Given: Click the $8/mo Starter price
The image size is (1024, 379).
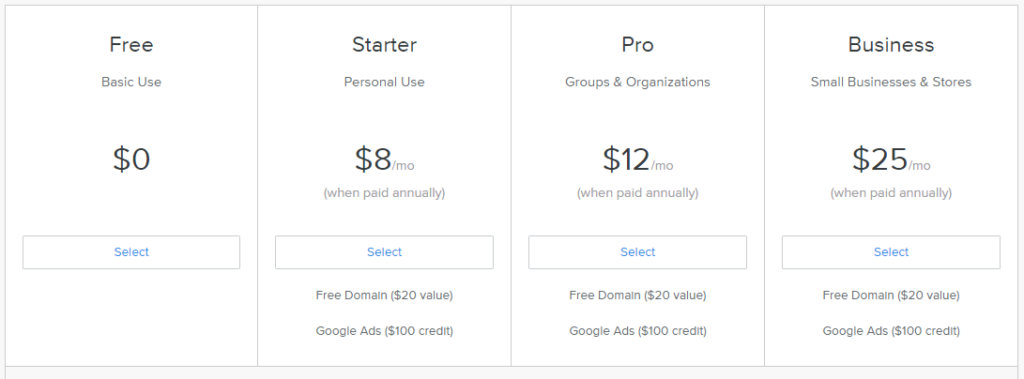Looking at the screenshot, I should point(384,159).
